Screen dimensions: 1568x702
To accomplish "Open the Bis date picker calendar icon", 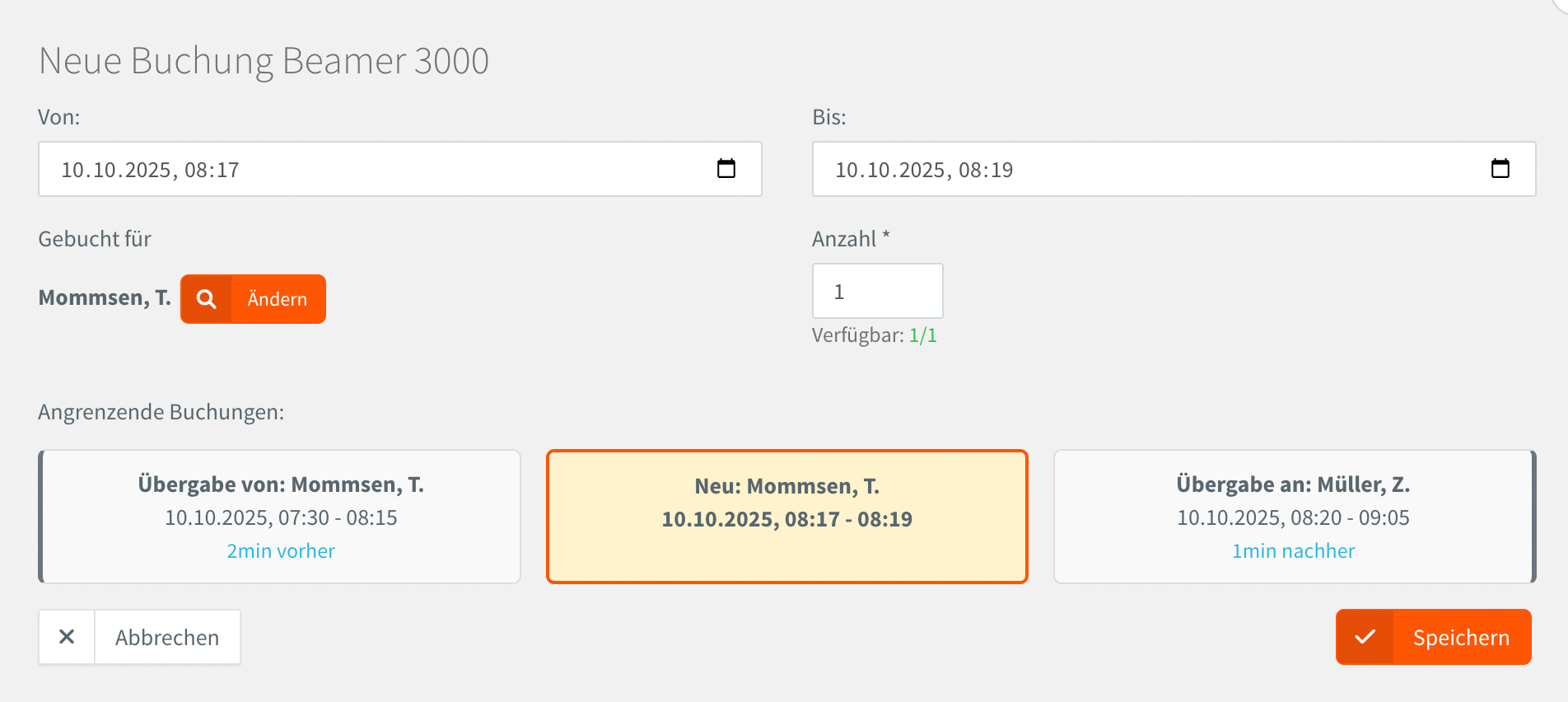I will point(1500,169).
